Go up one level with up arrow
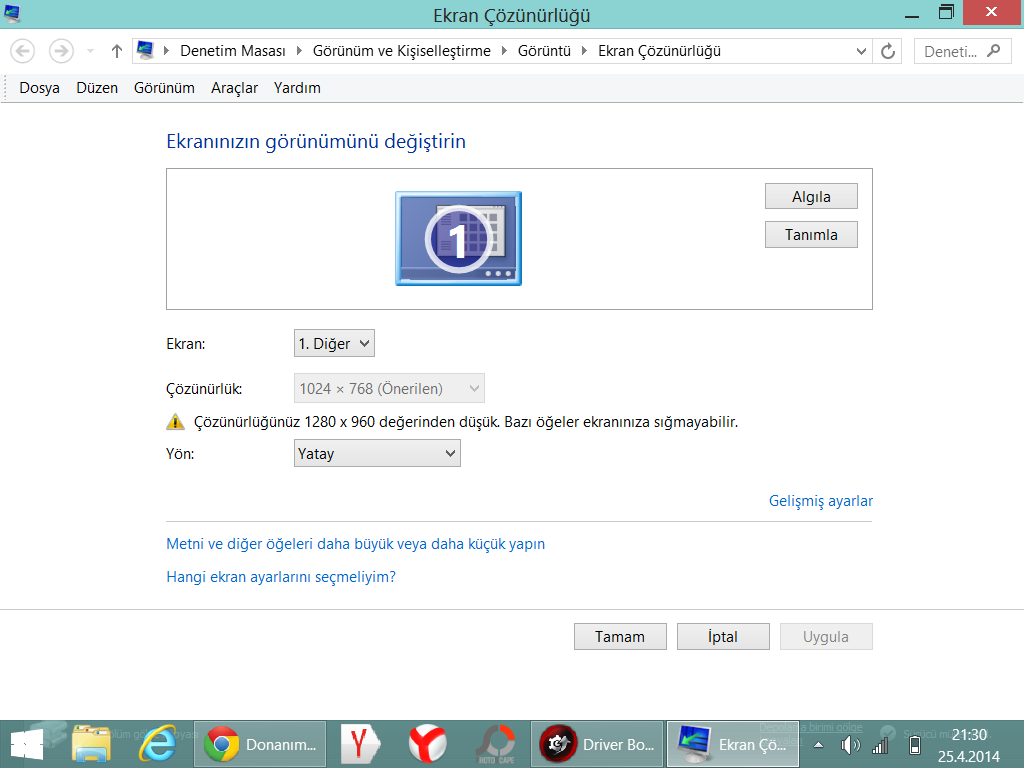 coord(117,51)
